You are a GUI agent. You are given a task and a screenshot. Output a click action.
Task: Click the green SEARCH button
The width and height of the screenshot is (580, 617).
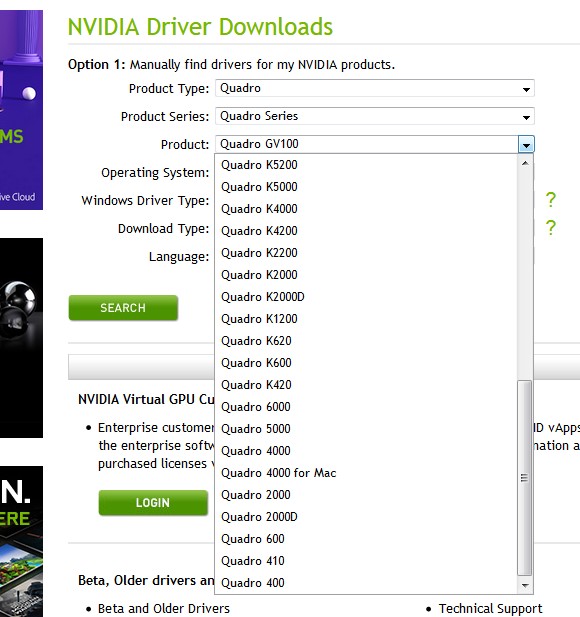pos(123,308)
